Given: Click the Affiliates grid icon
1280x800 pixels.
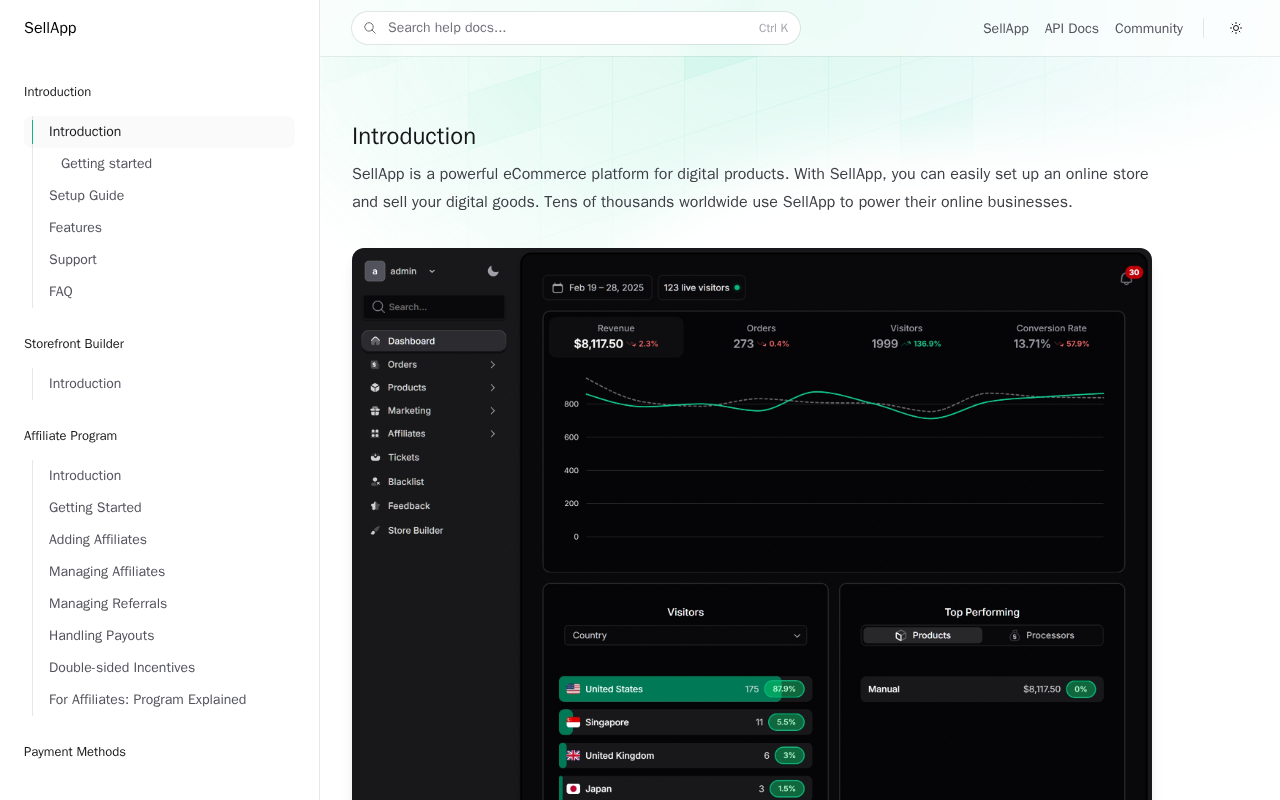Looking at the screenshot, I should [375, 434].
